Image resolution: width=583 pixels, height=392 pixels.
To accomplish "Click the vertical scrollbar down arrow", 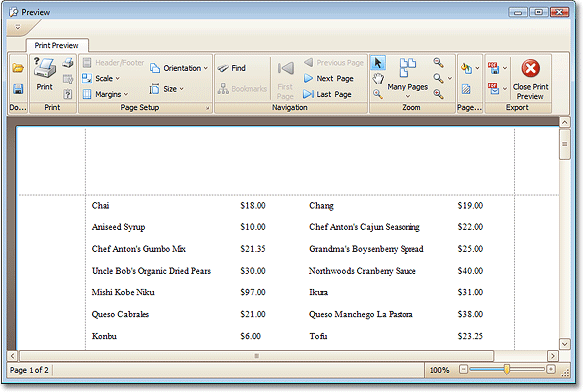I will point(564,344).
